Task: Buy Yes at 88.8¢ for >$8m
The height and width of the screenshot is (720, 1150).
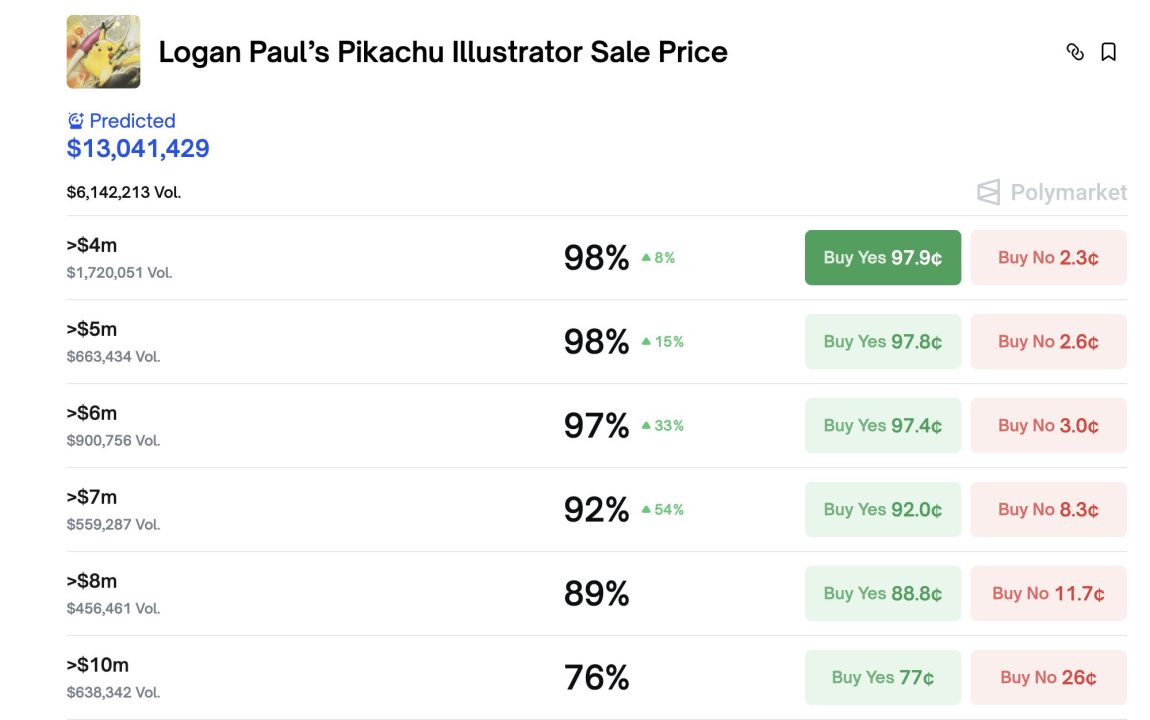Action: coord(882,594)
